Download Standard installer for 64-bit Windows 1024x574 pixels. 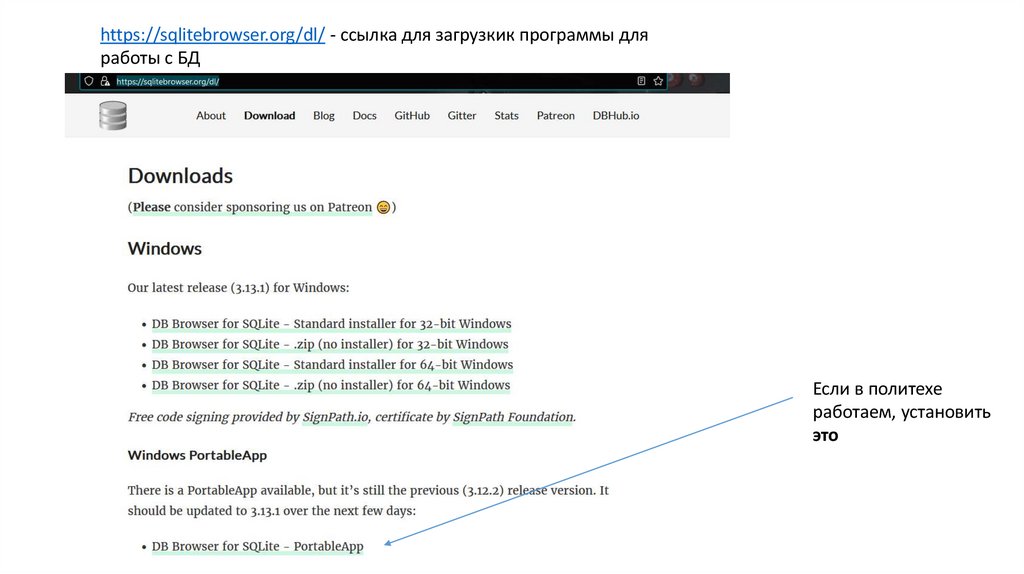pyautogui.click(x=332, y=364)
